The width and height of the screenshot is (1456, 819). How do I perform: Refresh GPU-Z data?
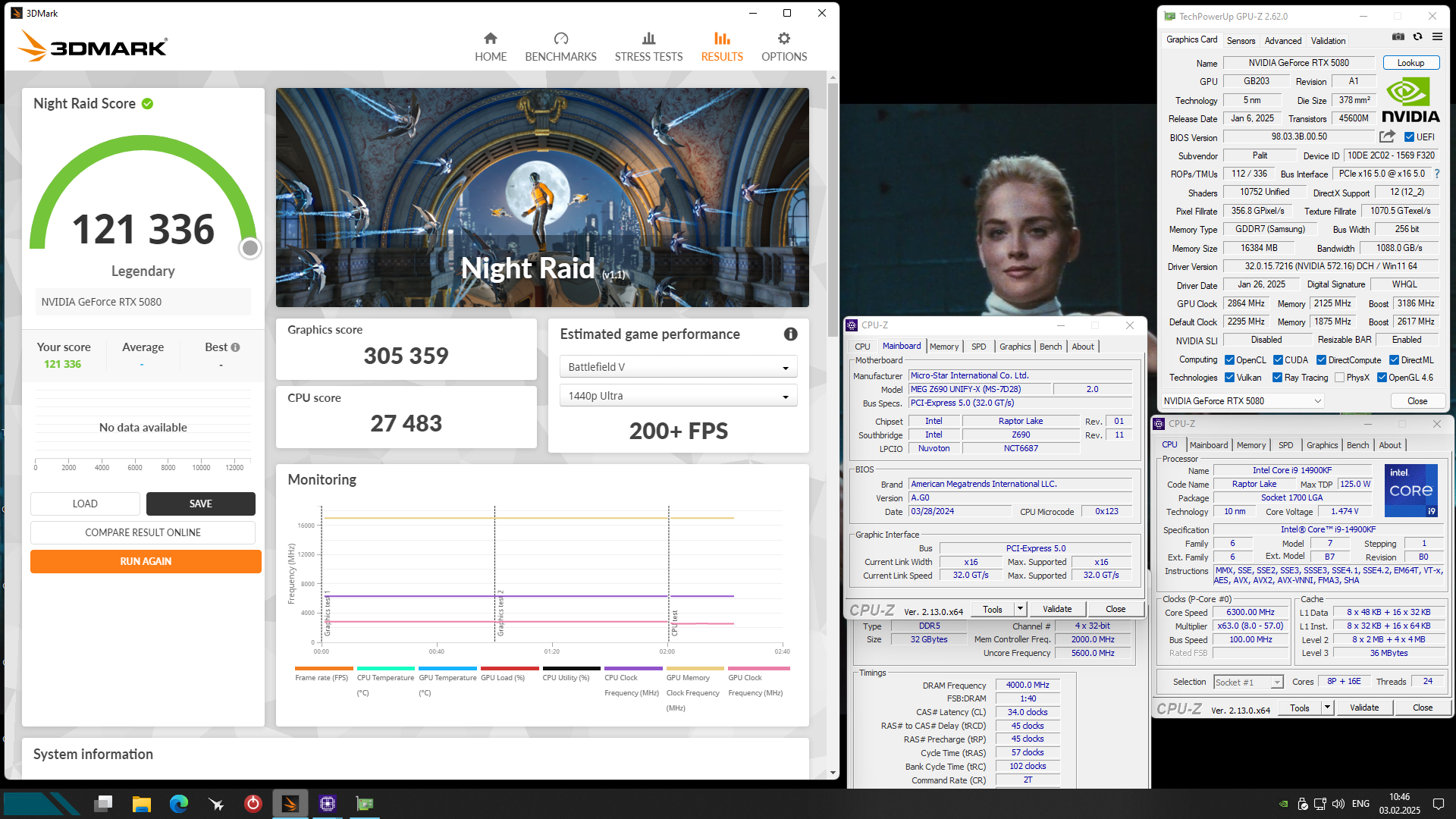click(1417, 36)
